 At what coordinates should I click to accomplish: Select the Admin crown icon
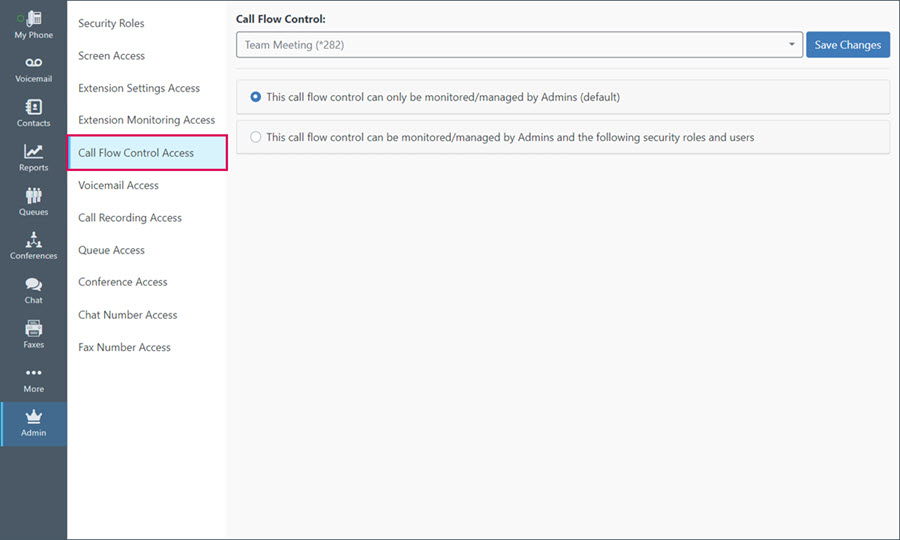(33, 417)
